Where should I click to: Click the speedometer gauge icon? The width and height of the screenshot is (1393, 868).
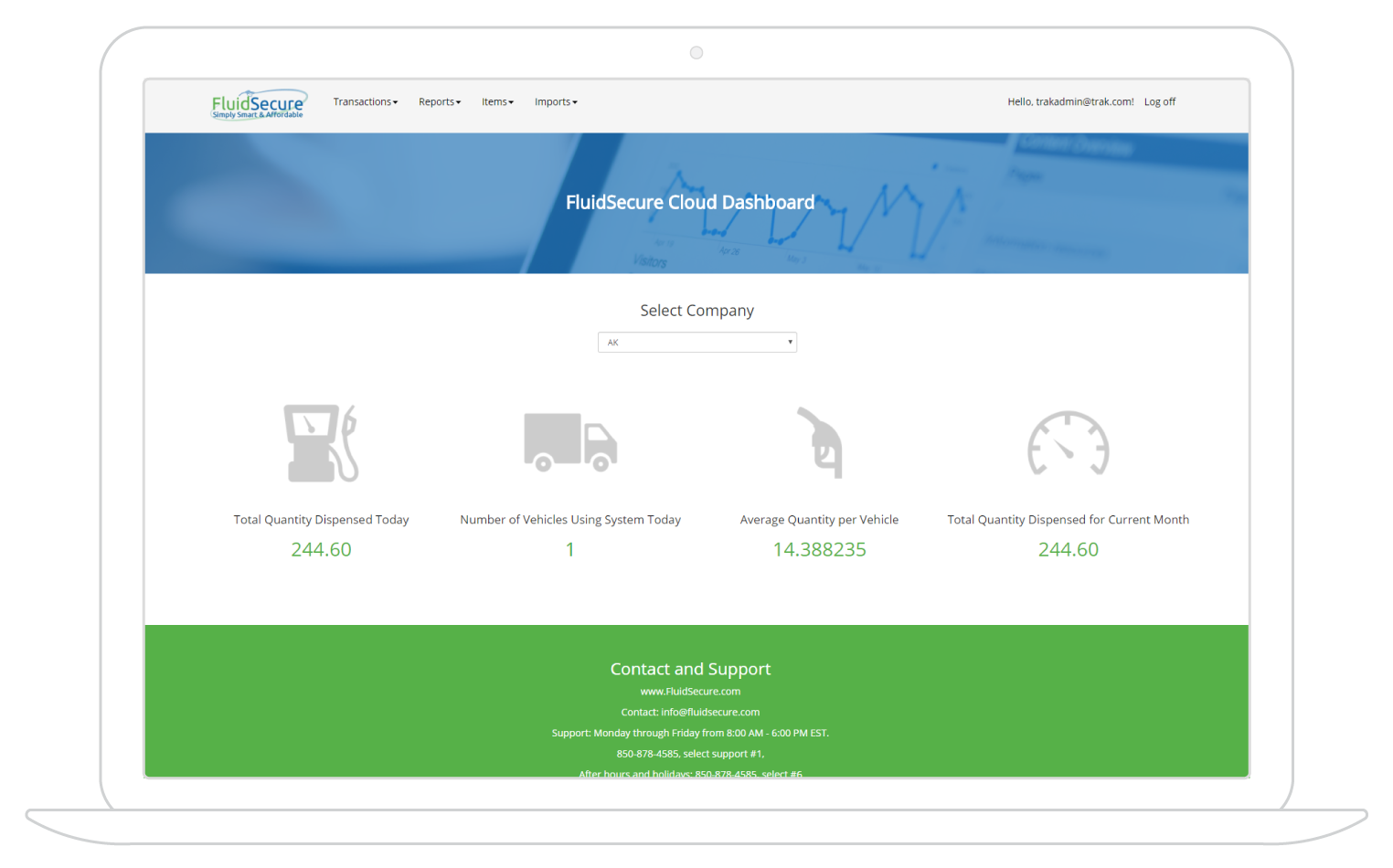tap(1069, 443)
